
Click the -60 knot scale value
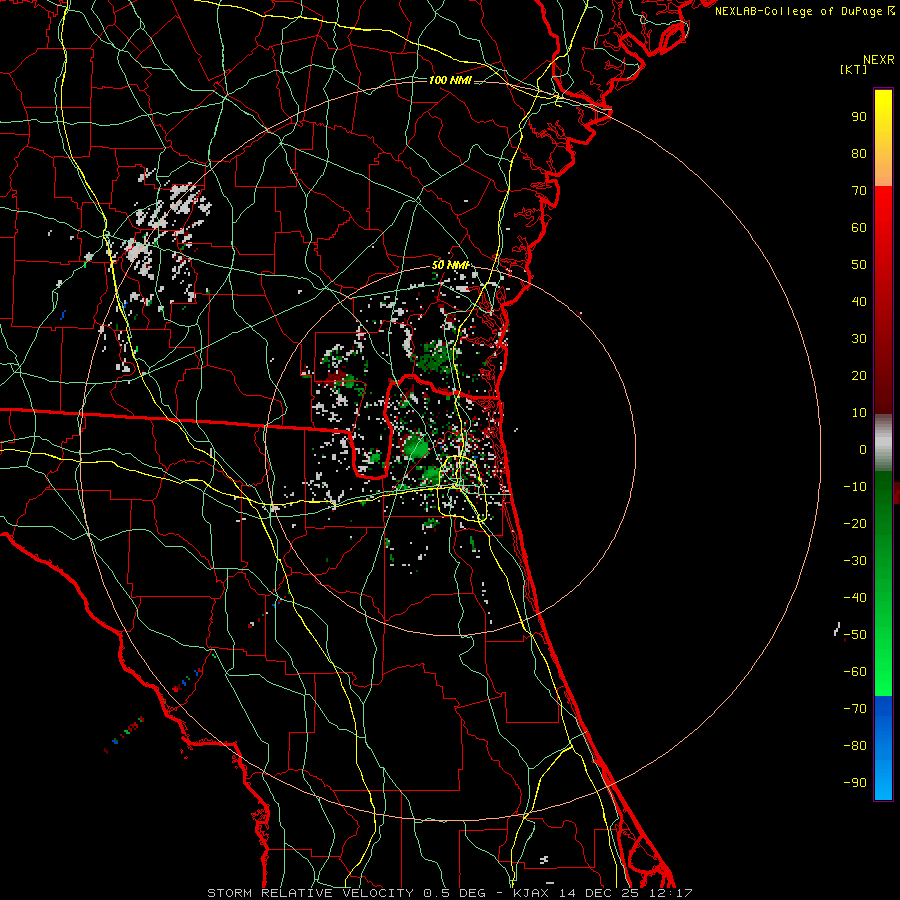click(x=855, y=672)
